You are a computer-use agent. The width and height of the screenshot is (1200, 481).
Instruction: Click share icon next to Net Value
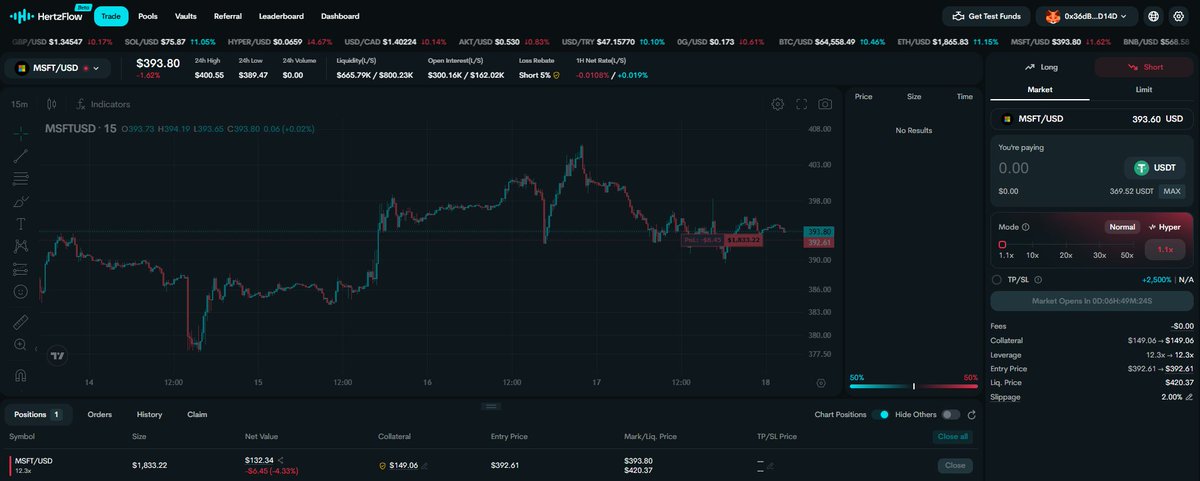[281, 460]
